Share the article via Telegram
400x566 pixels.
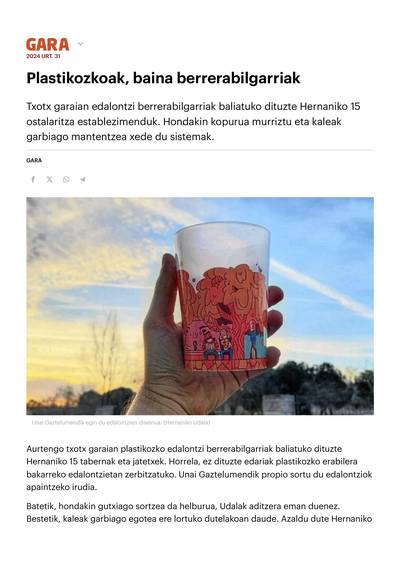(x=83, y=179)
